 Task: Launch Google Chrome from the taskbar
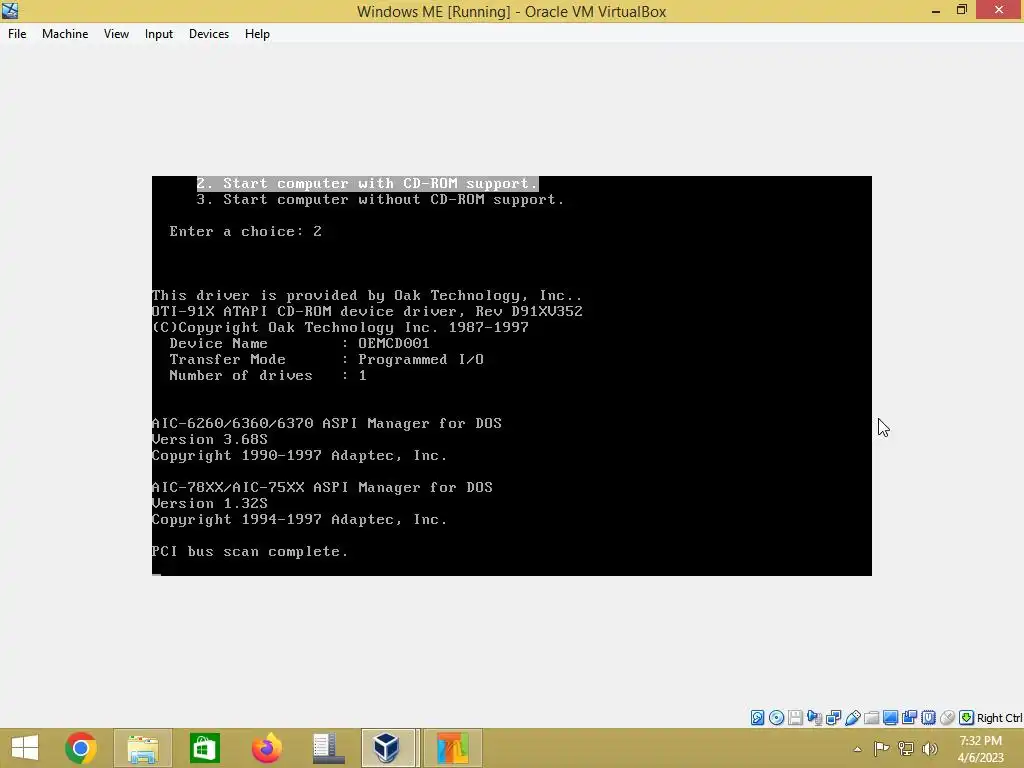tap(81, 748)
